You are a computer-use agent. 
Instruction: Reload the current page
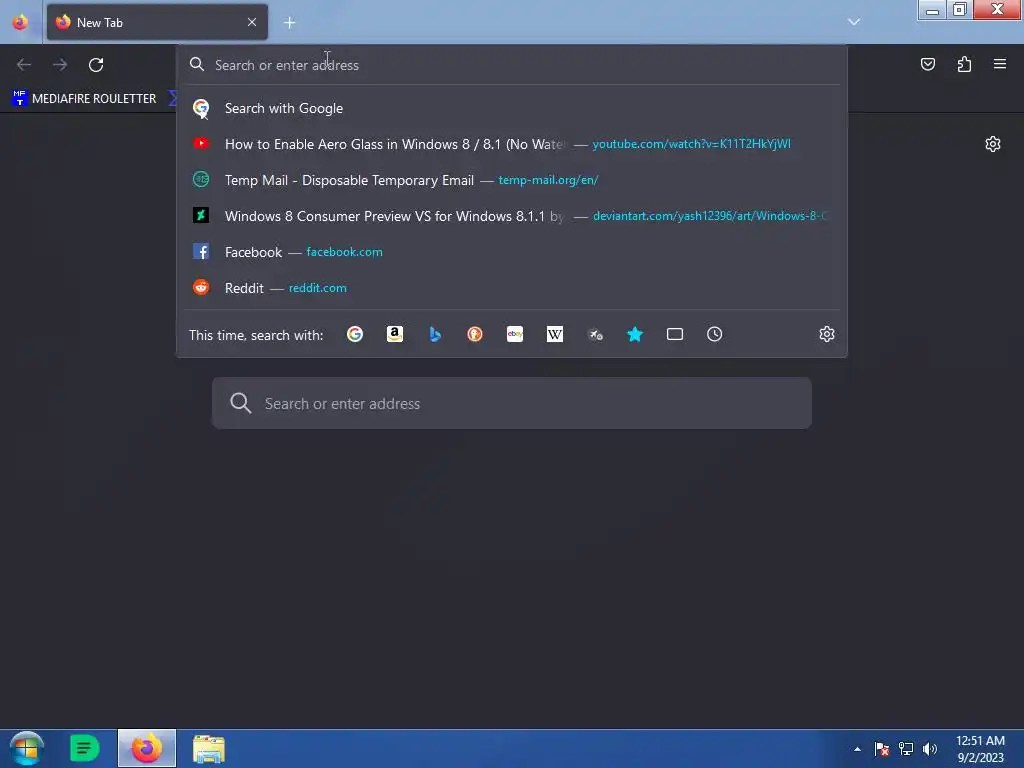(x=96, y=65)
